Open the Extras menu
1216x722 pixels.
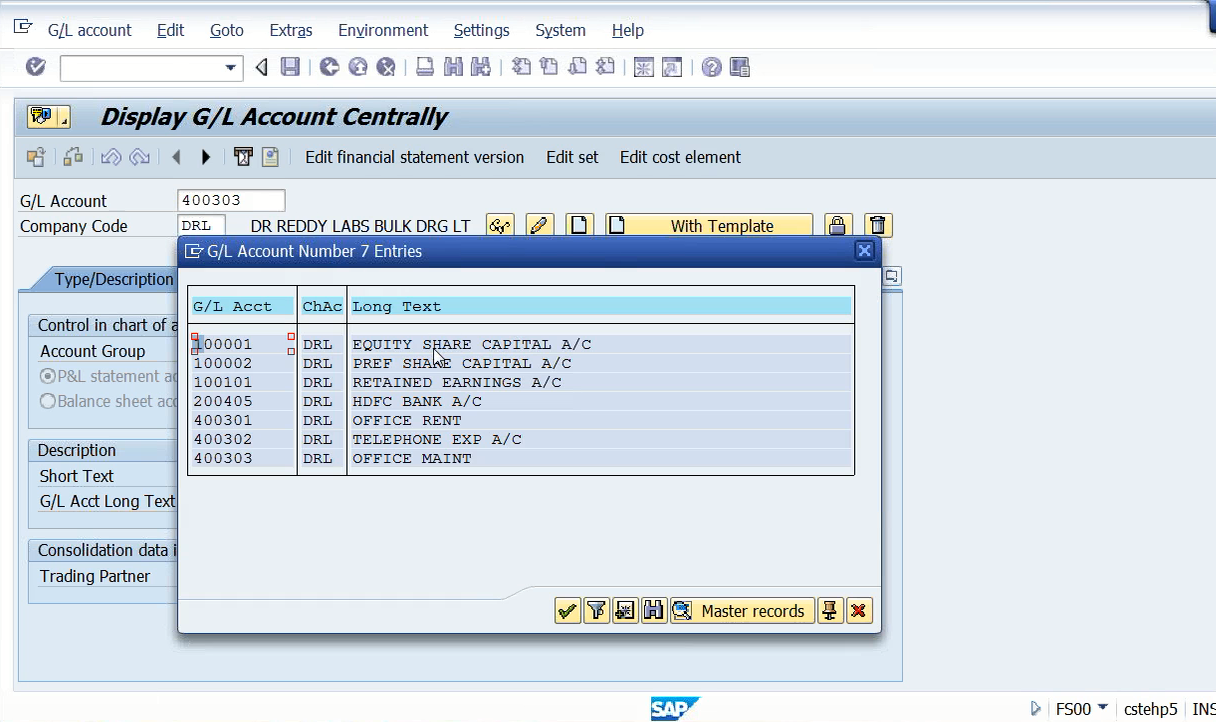(291, 30)
